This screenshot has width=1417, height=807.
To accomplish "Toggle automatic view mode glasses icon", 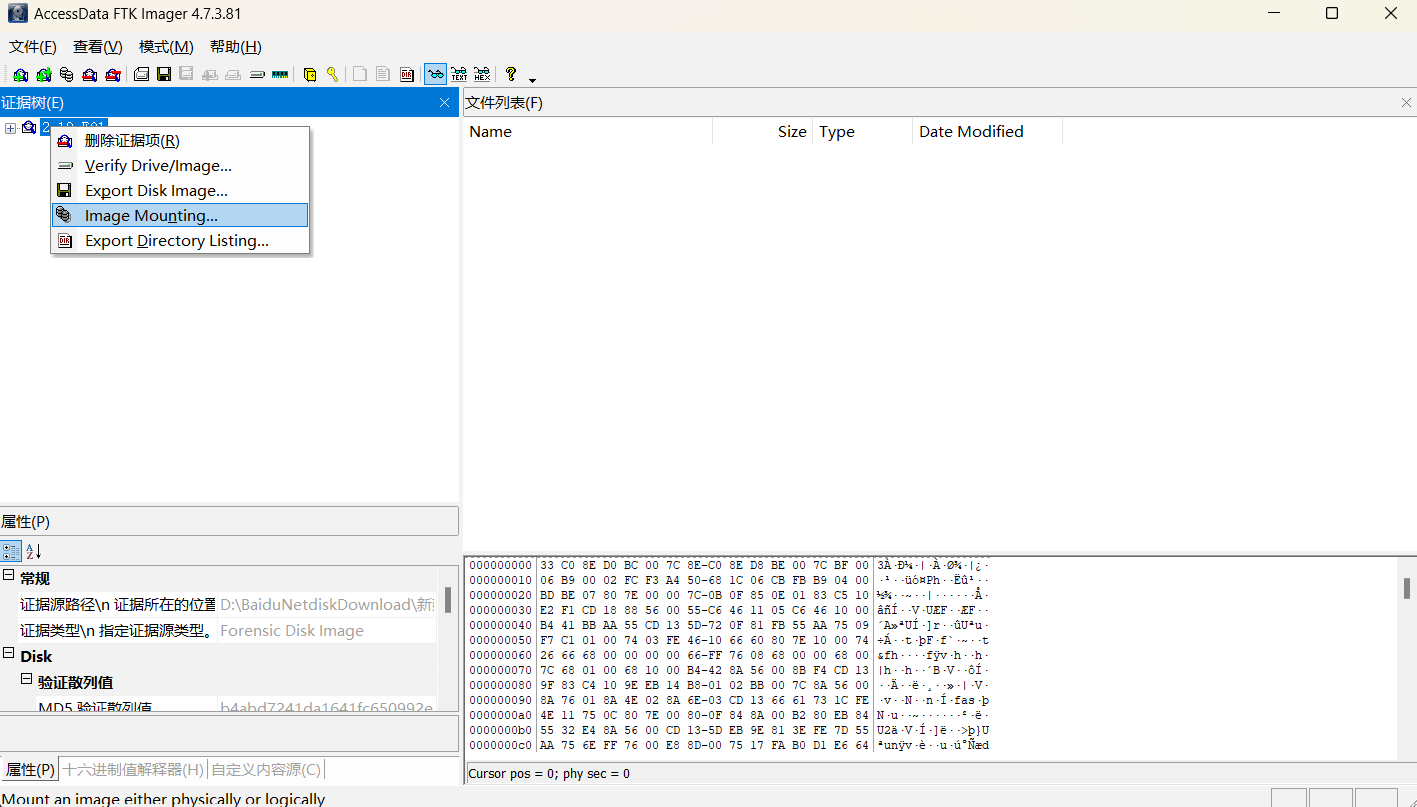I will tap(436, 74).
